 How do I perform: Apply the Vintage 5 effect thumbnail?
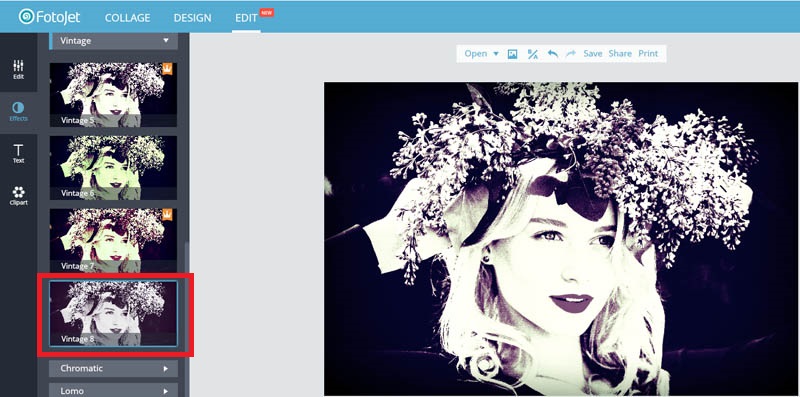(x=113, y=94)
